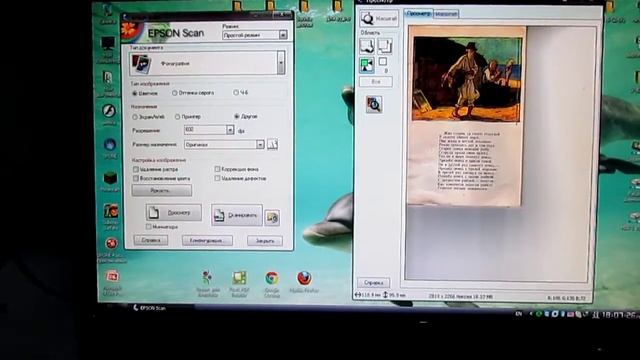Open the Размер назначения target size dropdown
The width and height of the screenshot is (640, 360).
[224, 144]
